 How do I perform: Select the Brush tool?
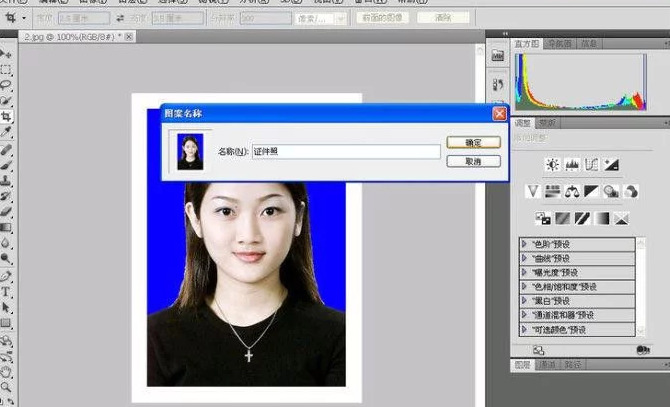tap(6, 165)
